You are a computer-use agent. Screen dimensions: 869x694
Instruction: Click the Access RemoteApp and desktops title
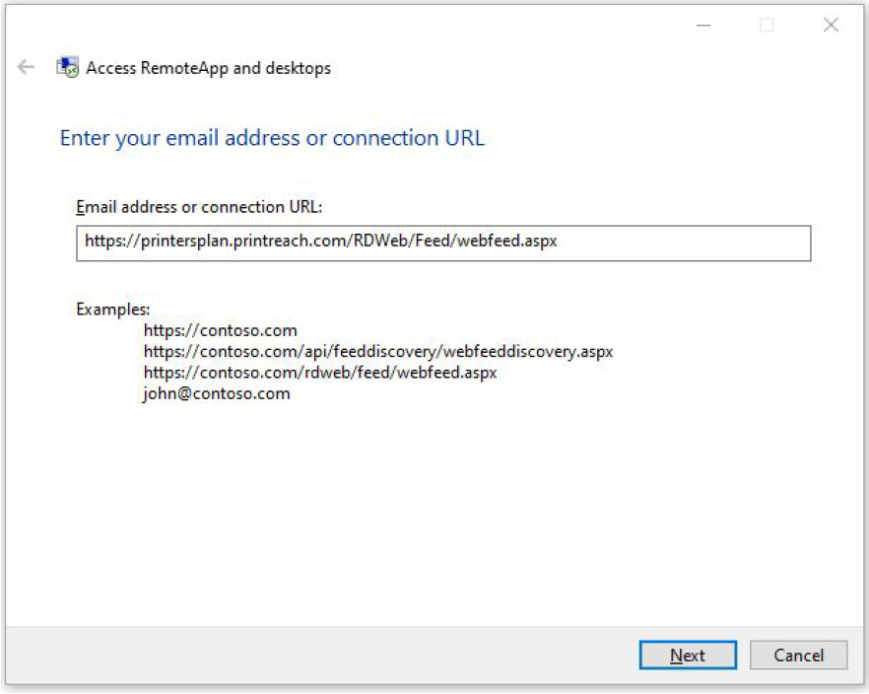[x=208, y=68]
